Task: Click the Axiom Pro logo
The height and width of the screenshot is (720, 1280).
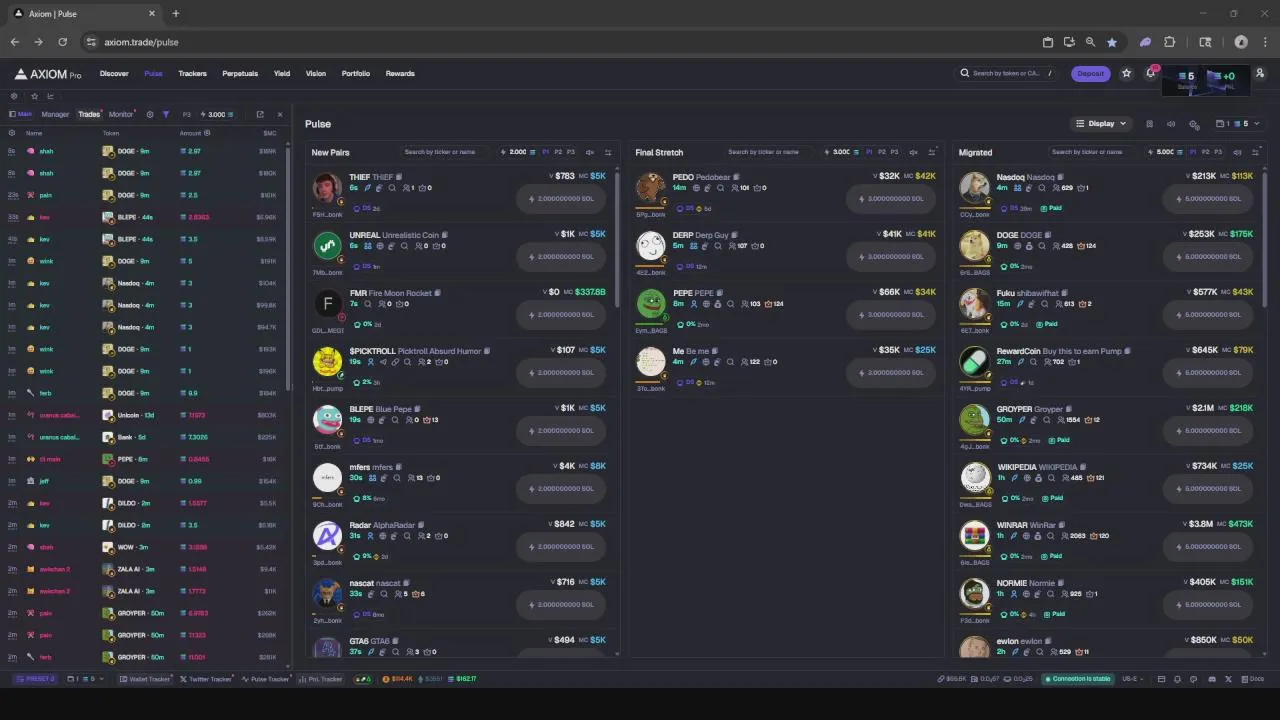Action: pyautogui.click(x=47, y=74)
